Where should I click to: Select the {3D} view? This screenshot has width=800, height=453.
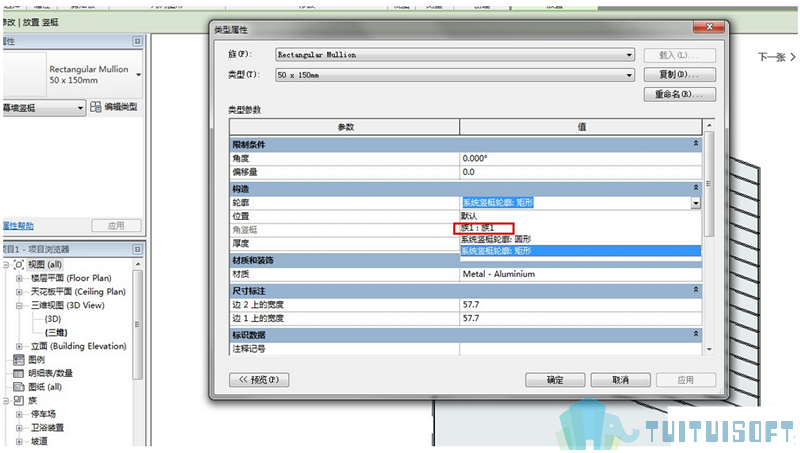[x=53, y=319]
